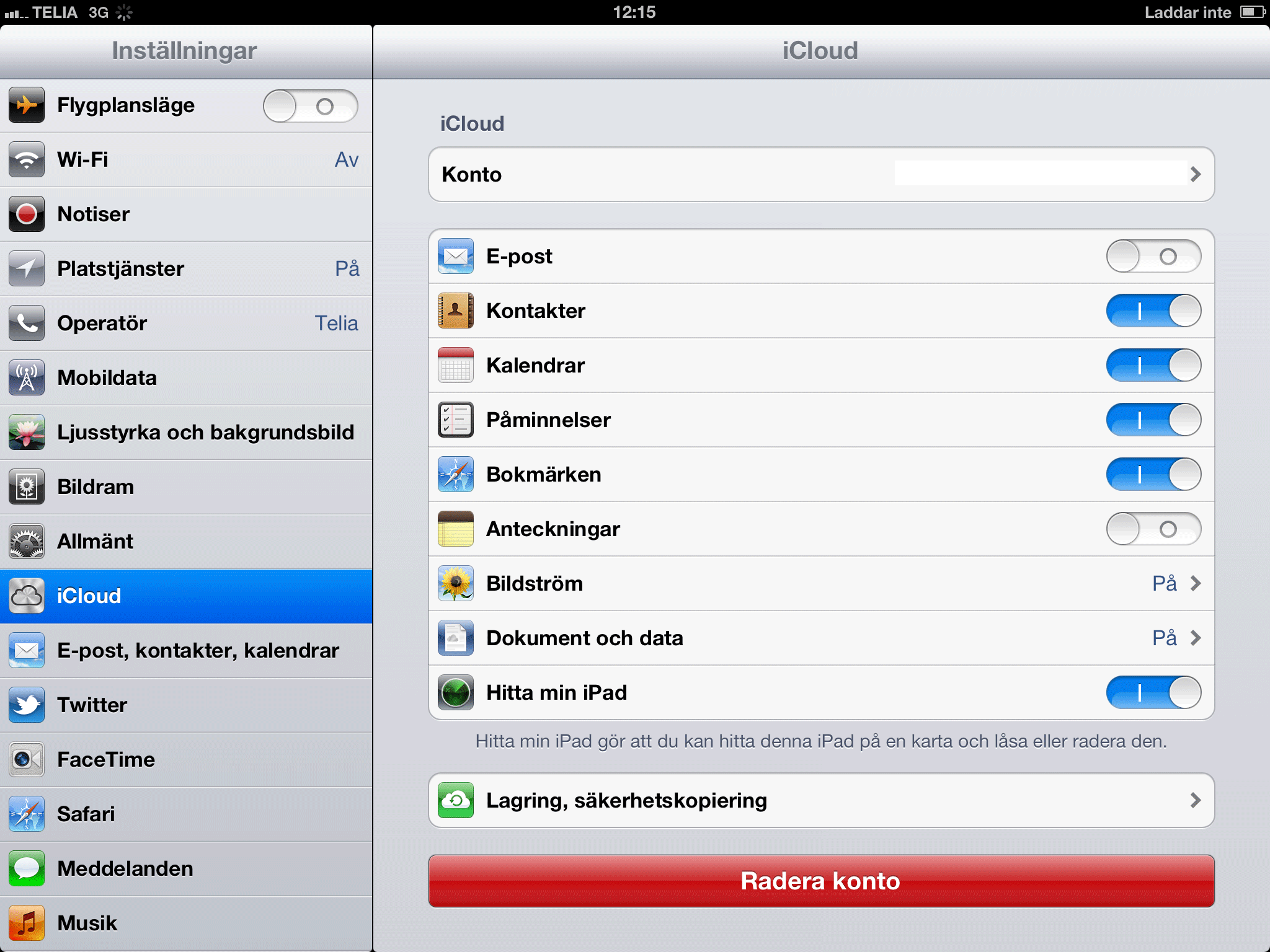1270x952 pixels.
Task: Select Twitter from settings sidebar
Action: tap(185, 705)
